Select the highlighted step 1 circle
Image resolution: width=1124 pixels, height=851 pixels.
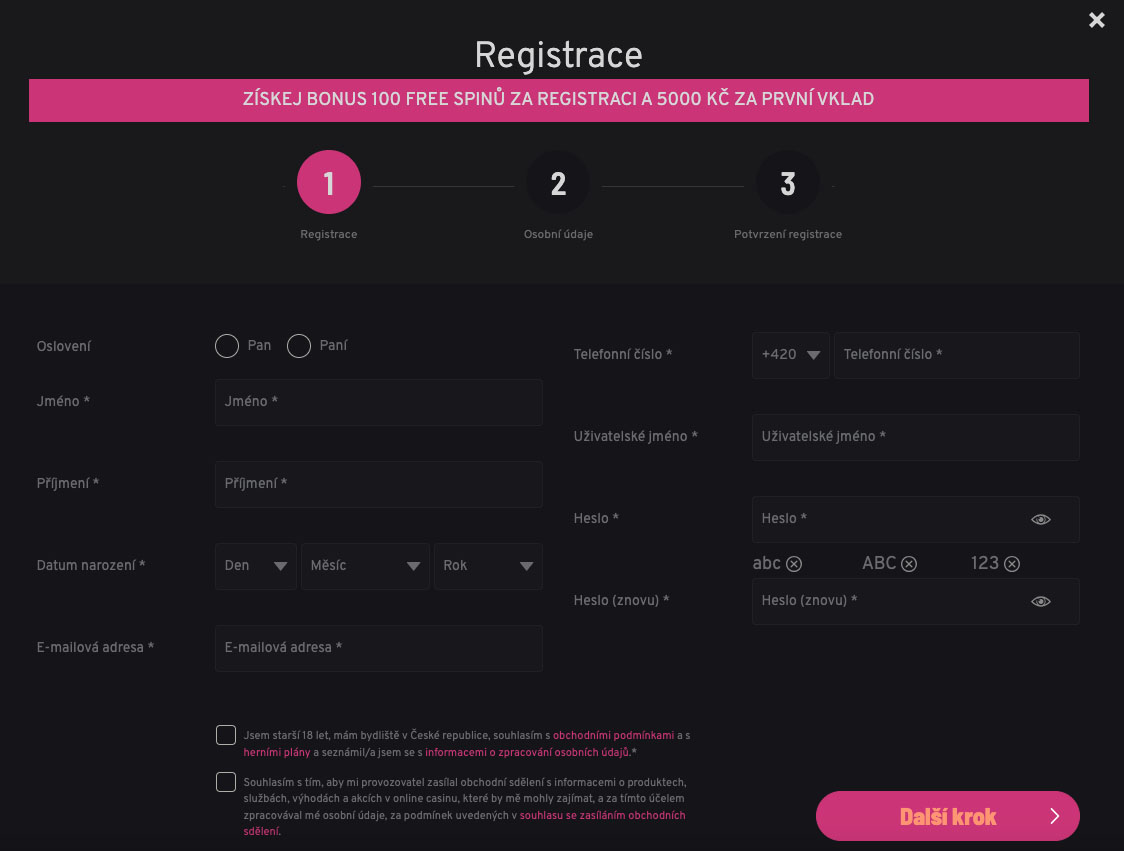(328, 182)
